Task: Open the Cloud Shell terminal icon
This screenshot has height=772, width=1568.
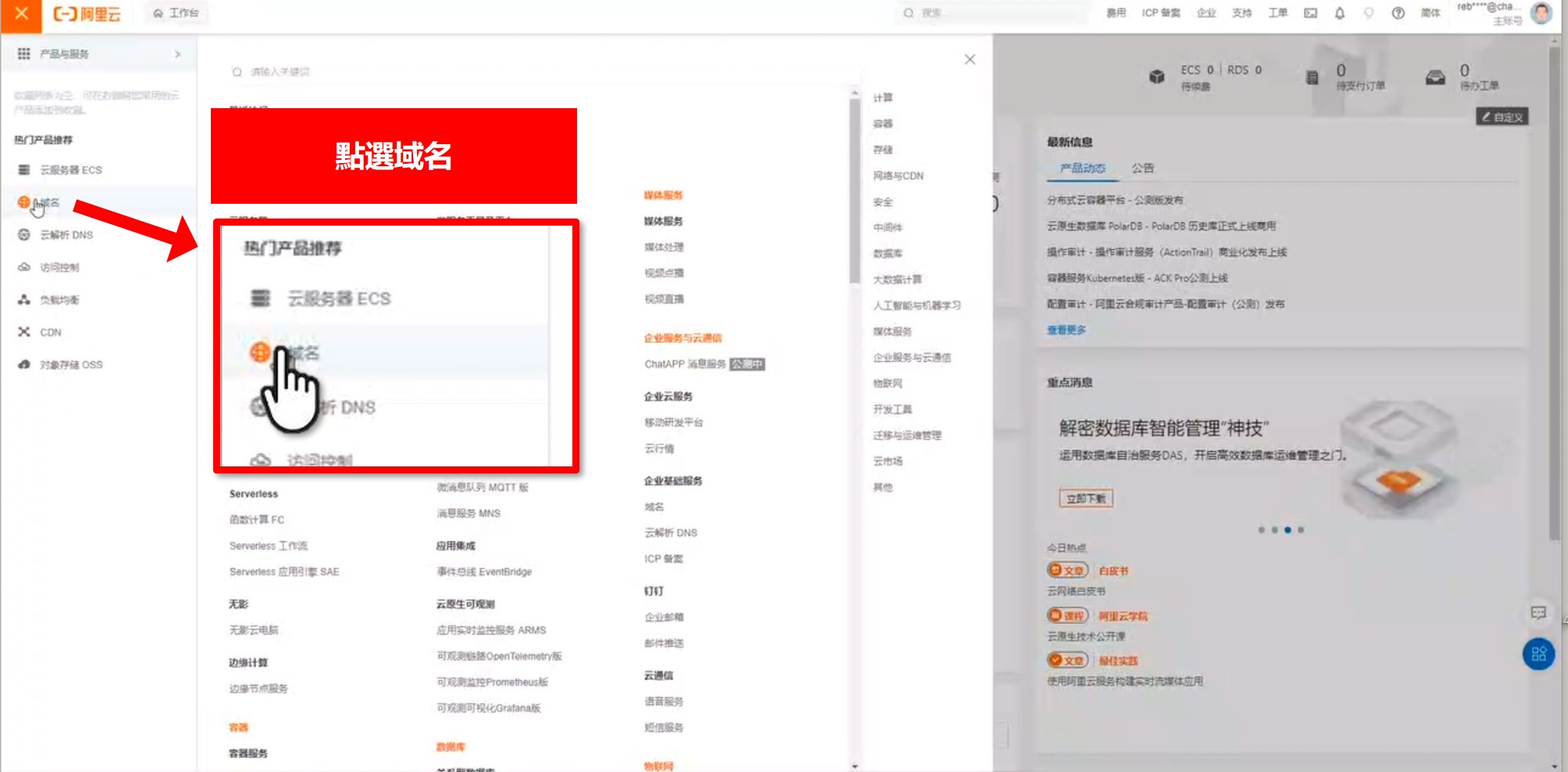Action: 1310,13
